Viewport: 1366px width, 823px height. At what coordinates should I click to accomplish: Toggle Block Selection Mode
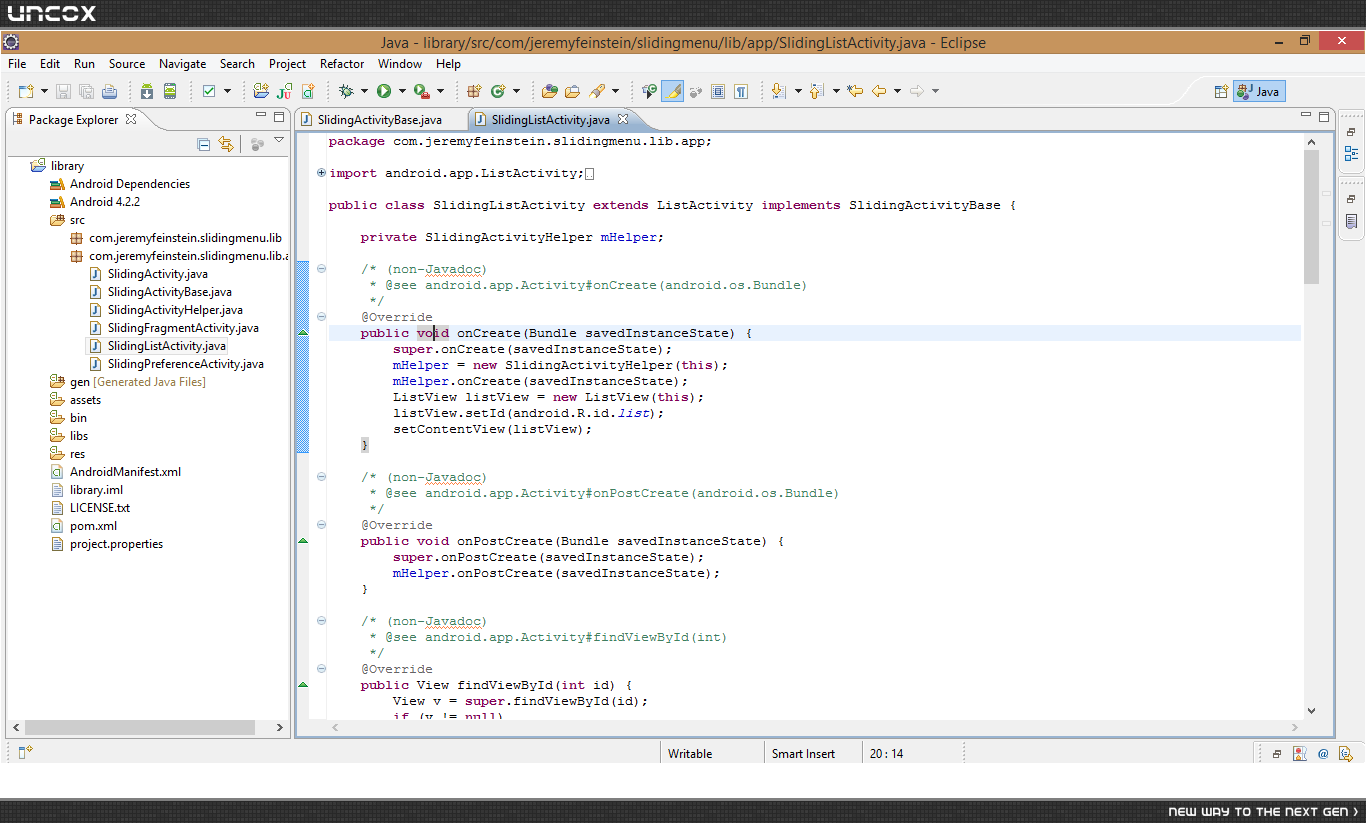718,91
